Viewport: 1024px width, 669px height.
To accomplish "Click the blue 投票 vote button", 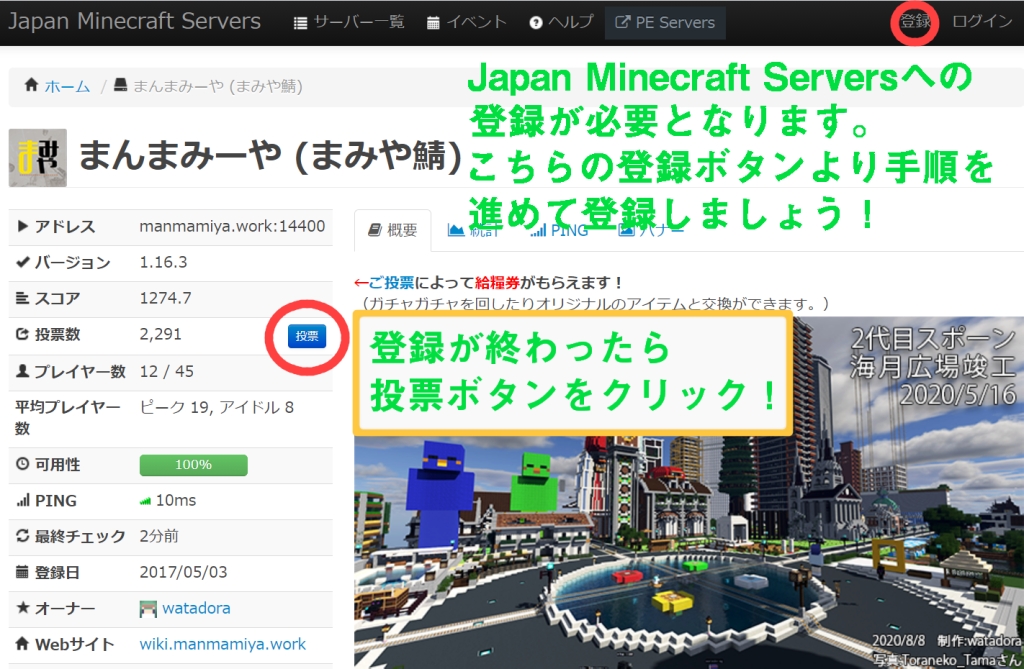I will point(306,336).
